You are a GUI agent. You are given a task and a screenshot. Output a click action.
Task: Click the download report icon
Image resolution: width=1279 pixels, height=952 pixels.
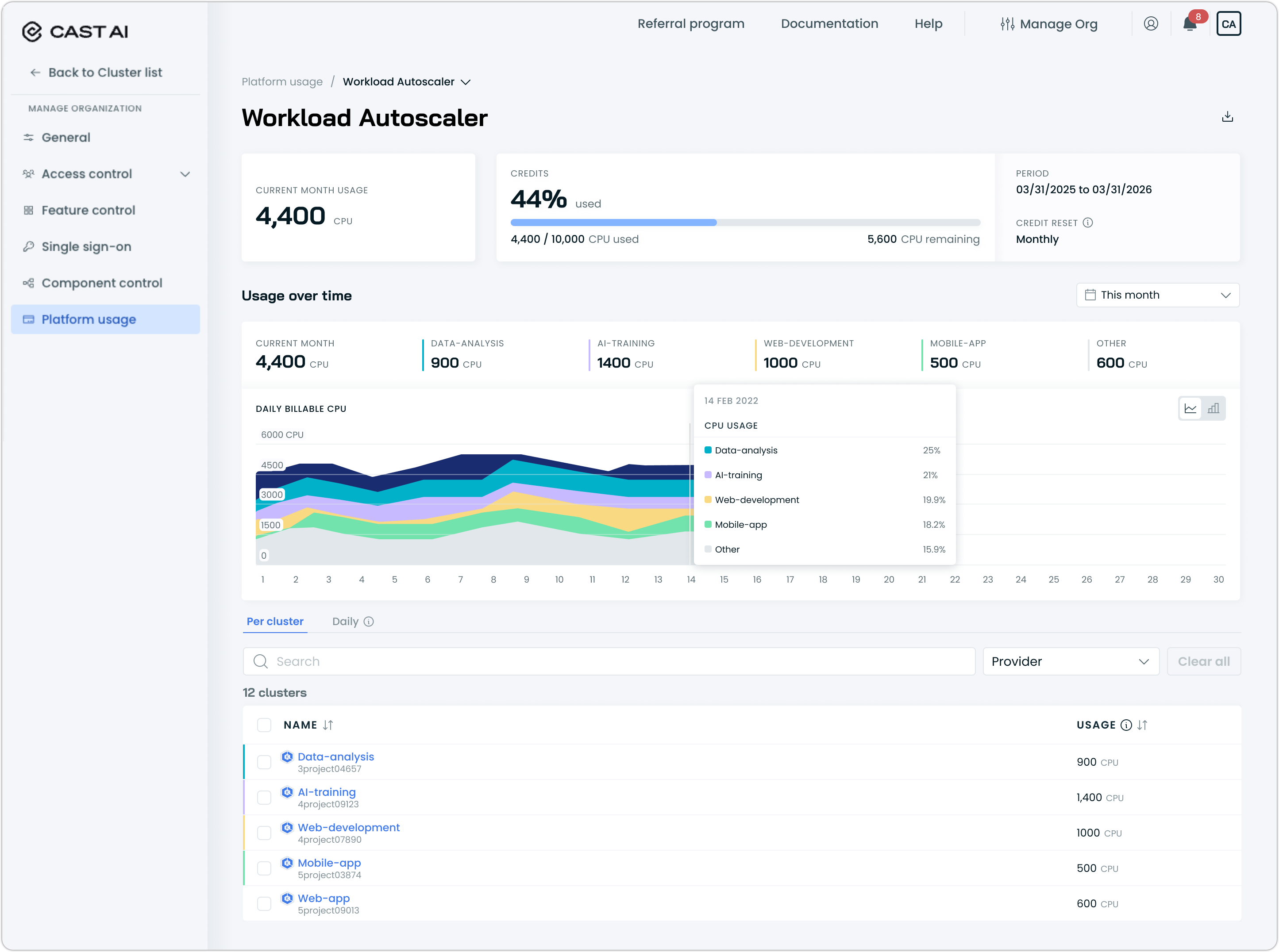tap(1227, 117)
